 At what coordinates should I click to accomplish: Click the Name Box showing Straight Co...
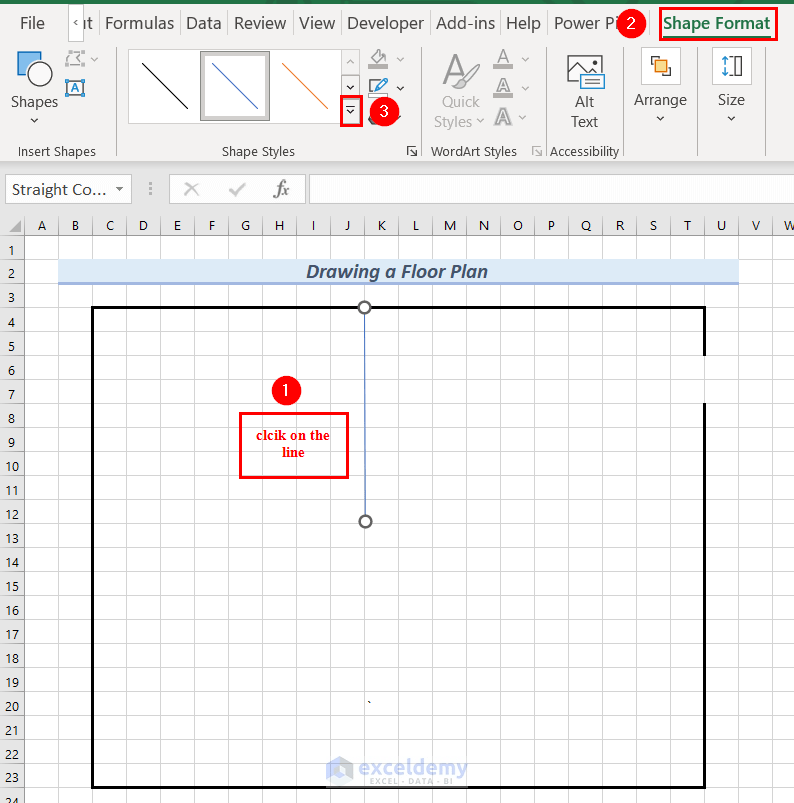tap(59, 189)
